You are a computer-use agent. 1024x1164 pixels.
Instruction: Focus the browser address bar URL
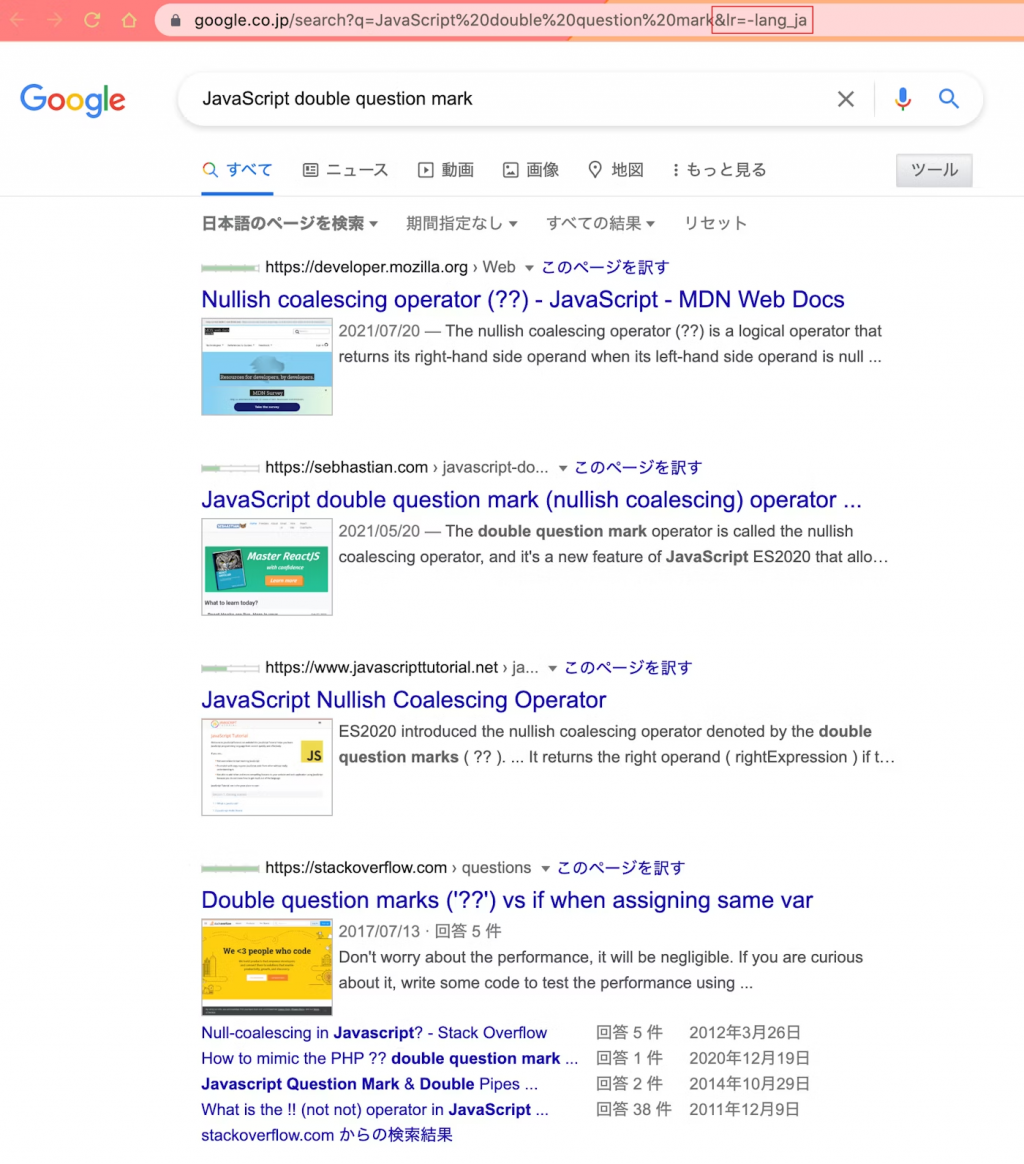click(x=500, y=20)
